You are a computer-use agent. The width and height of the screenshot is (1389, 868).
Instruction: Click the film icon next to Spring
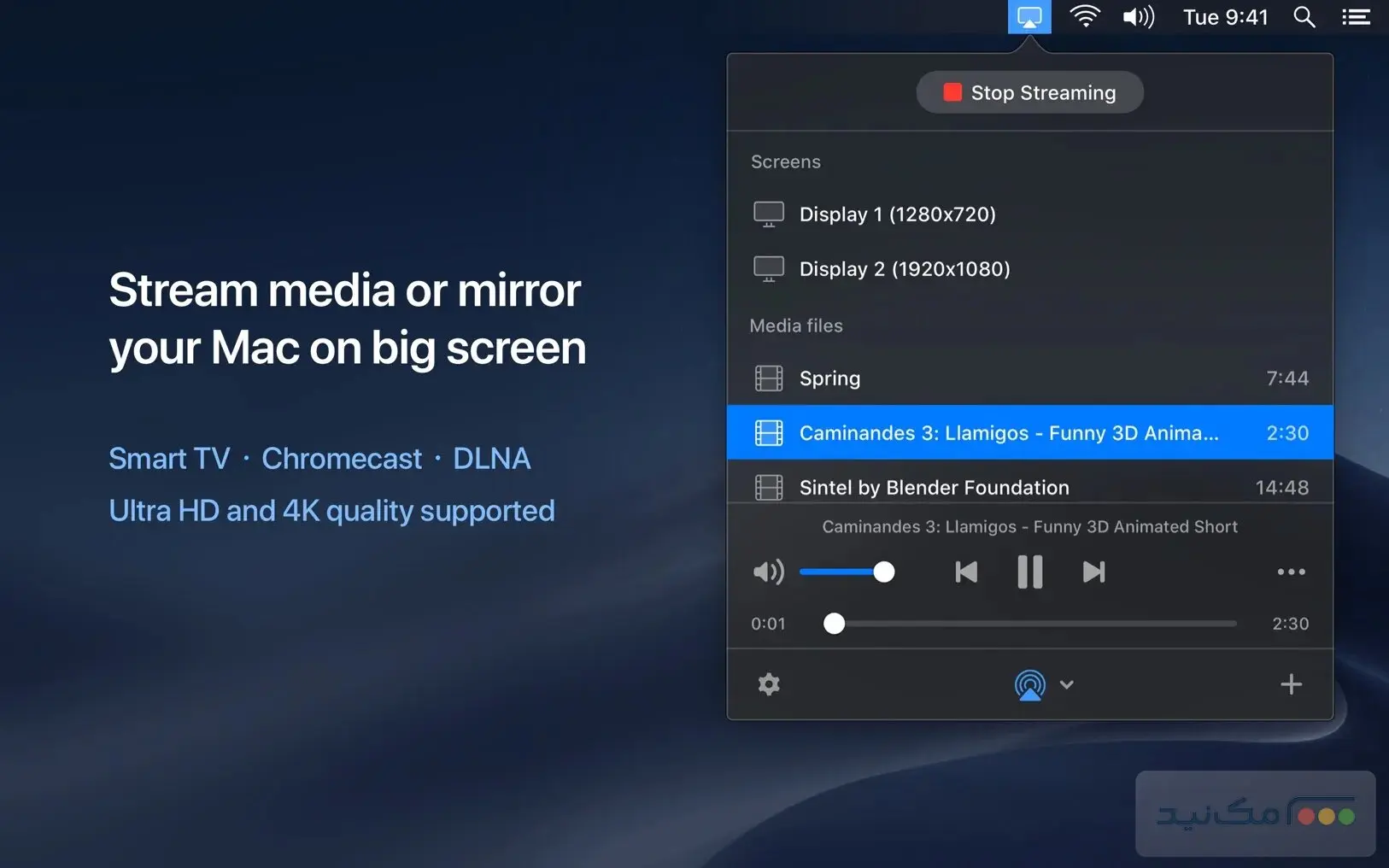768,378
